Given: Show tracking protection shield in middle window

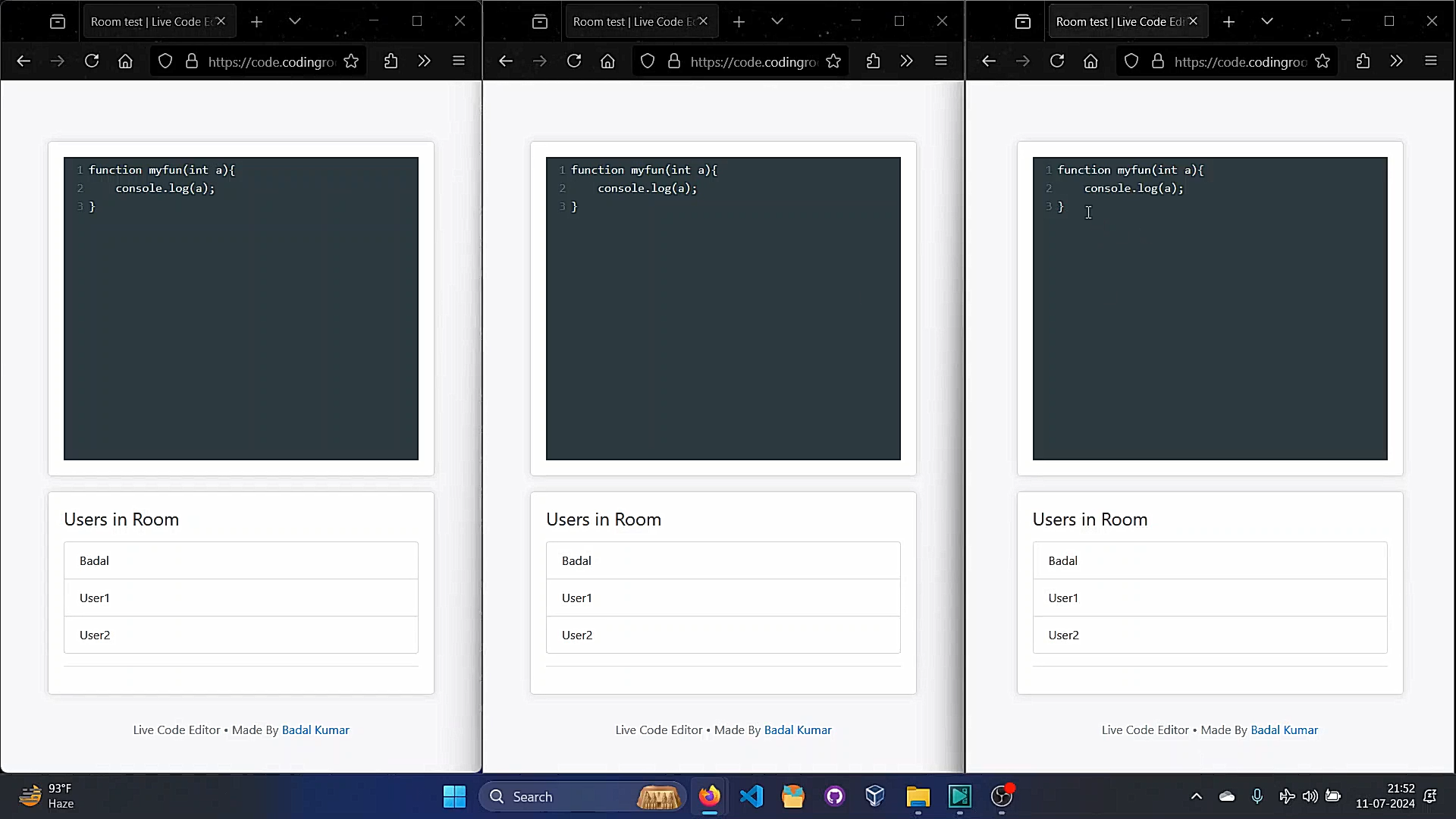Looking at the screenshot, I should pyautogui.click(x=647, y=61).
